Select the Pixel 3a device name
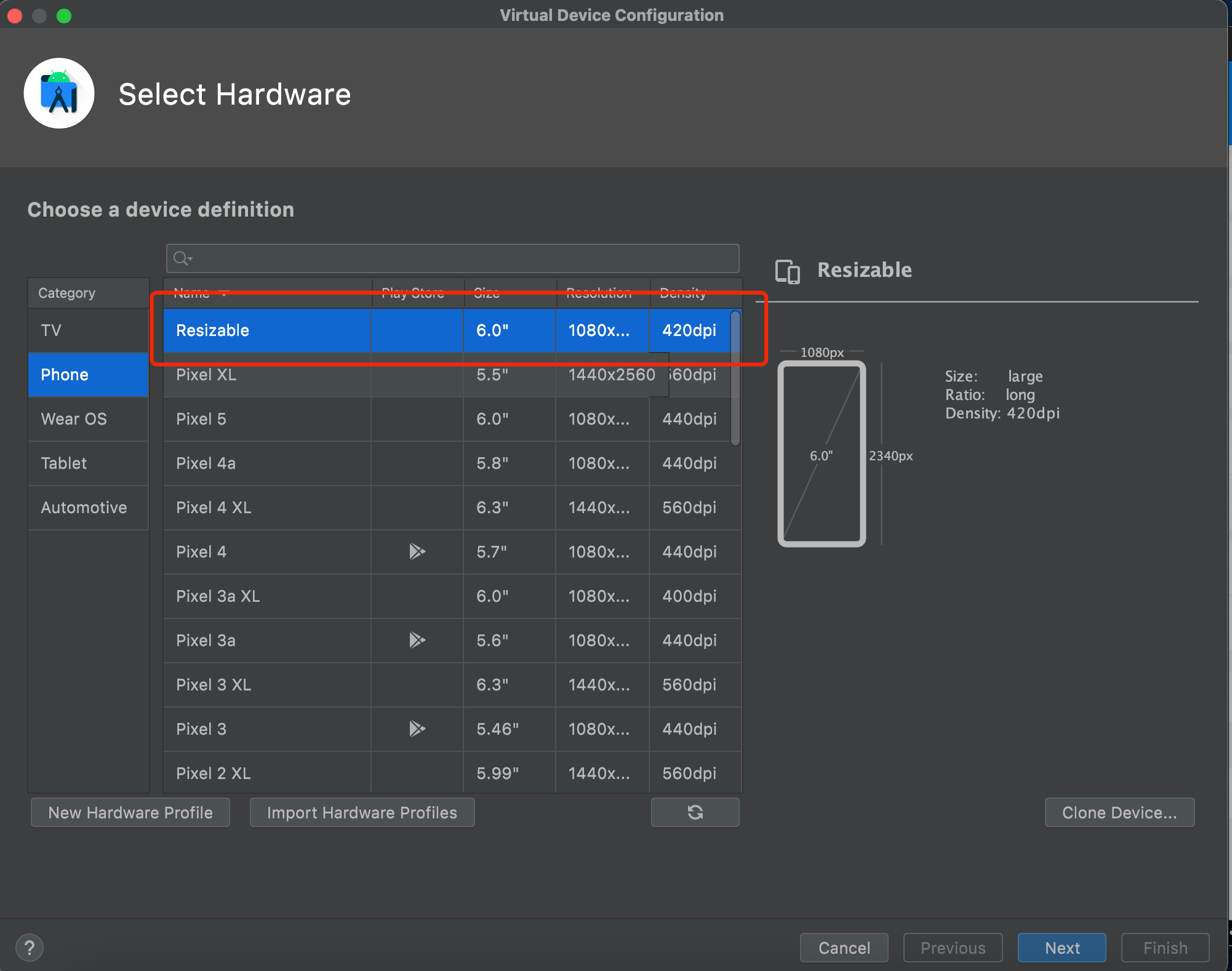Viewport: 1232px width, 971px height. [206, 641]
